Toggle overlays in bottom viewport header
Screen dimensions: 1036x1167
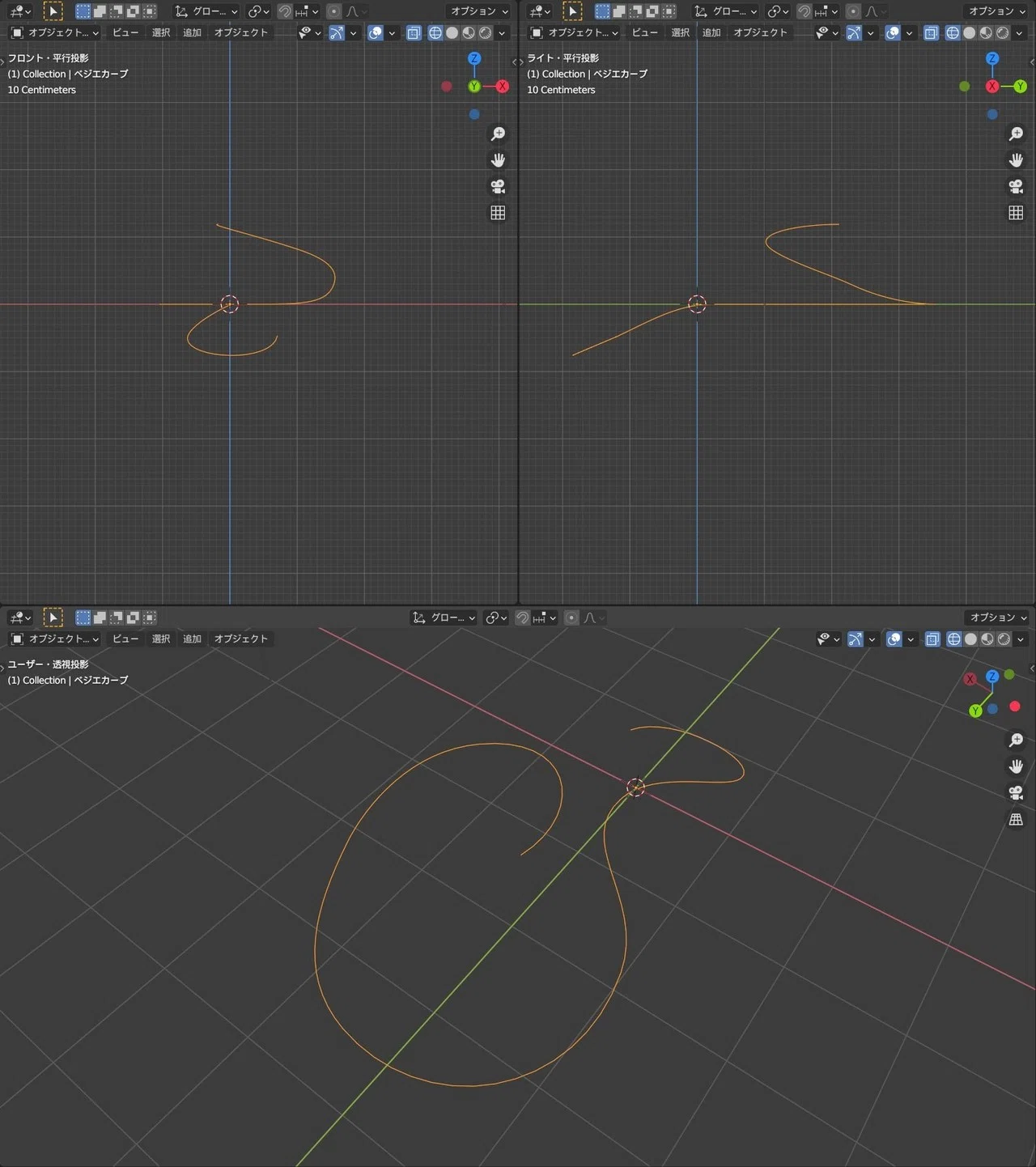[894, 639]
